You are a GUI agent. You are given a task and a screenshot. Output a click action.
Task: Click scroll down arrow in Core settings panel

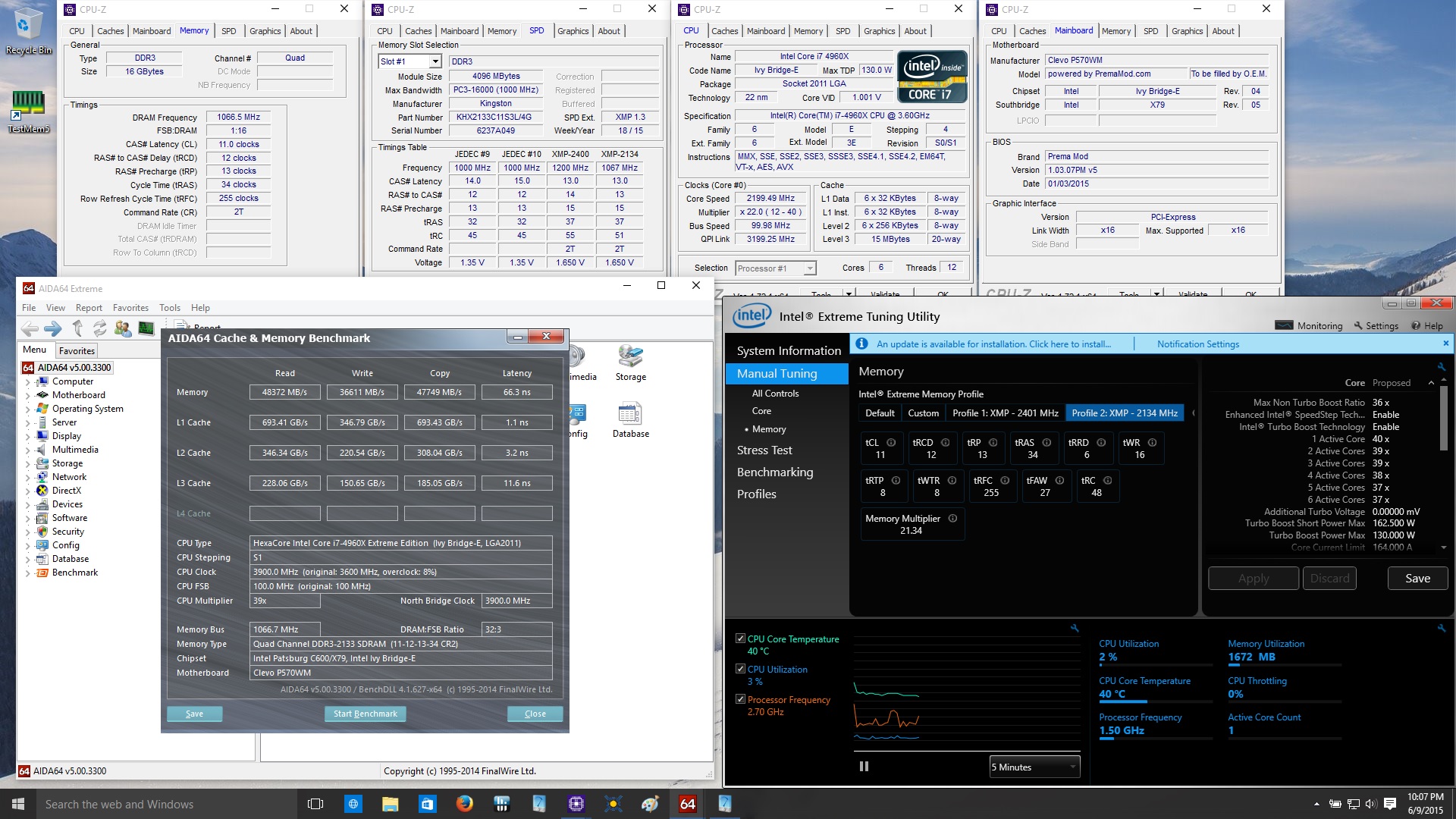tap(1443, 547)
